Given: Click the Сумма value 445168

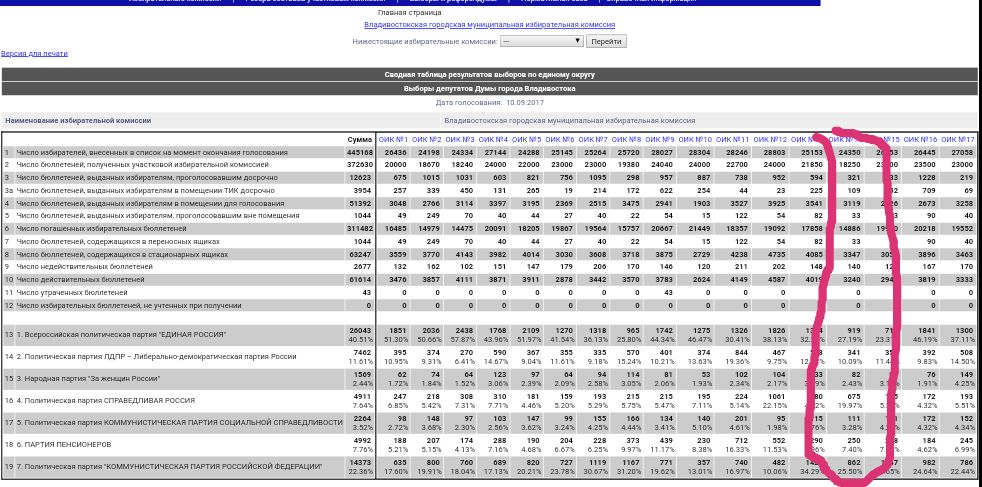Looking at the screenshot, I should pos(359,153).
